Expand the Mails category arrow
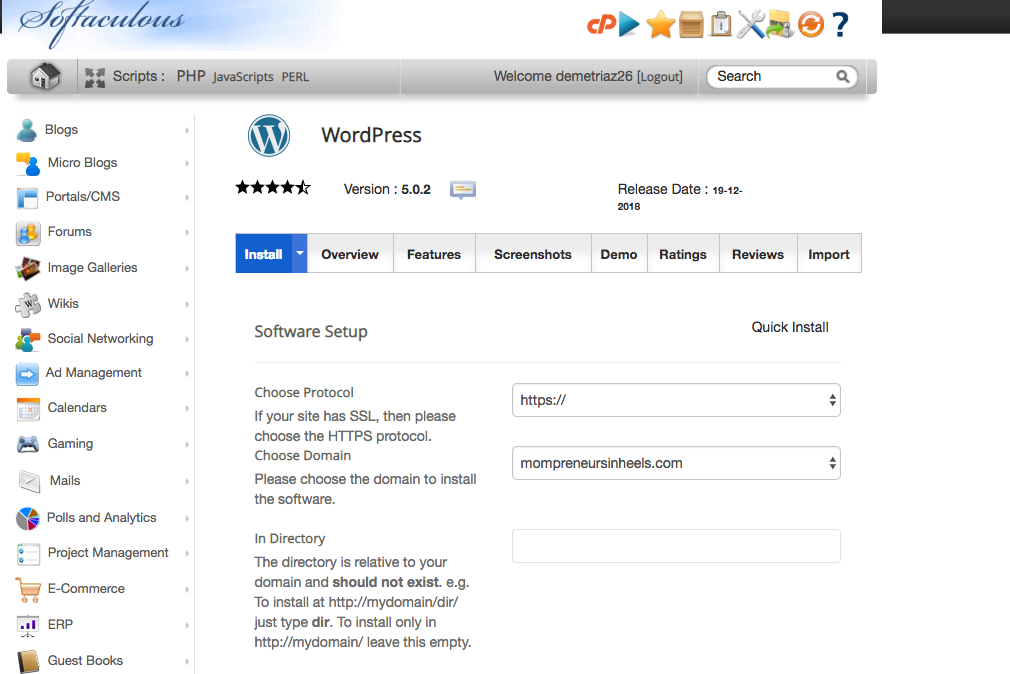1010x674 pixels. (187, 481)
